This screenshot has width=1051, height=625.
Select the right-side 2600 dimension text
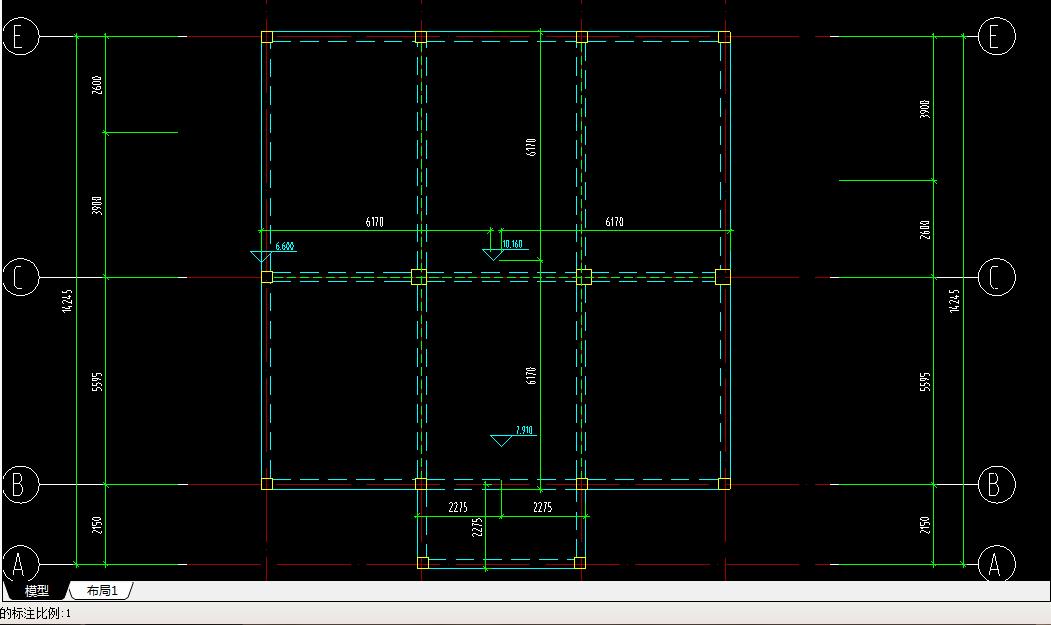tap(925, 230)
